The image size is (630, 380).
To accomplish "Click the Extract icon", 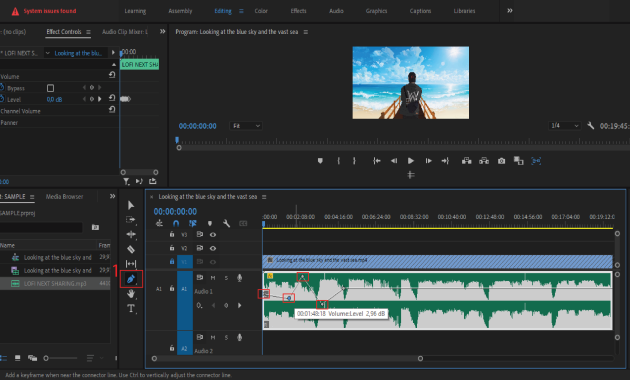I will [x=484, y=161].
